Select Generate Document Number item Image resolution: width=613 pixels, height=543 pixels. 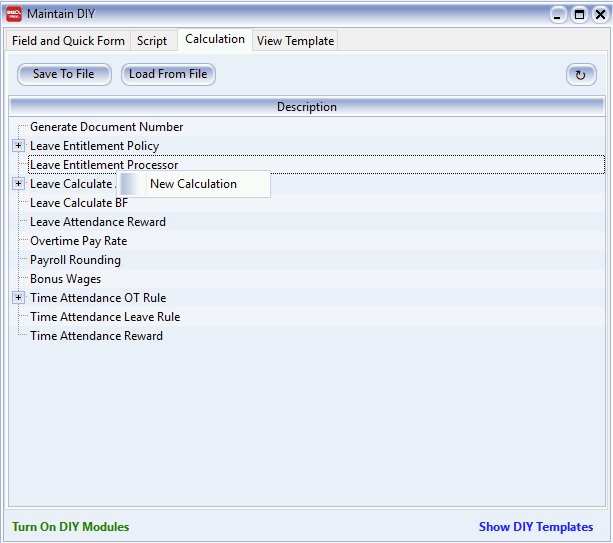[x=106, y=127]
